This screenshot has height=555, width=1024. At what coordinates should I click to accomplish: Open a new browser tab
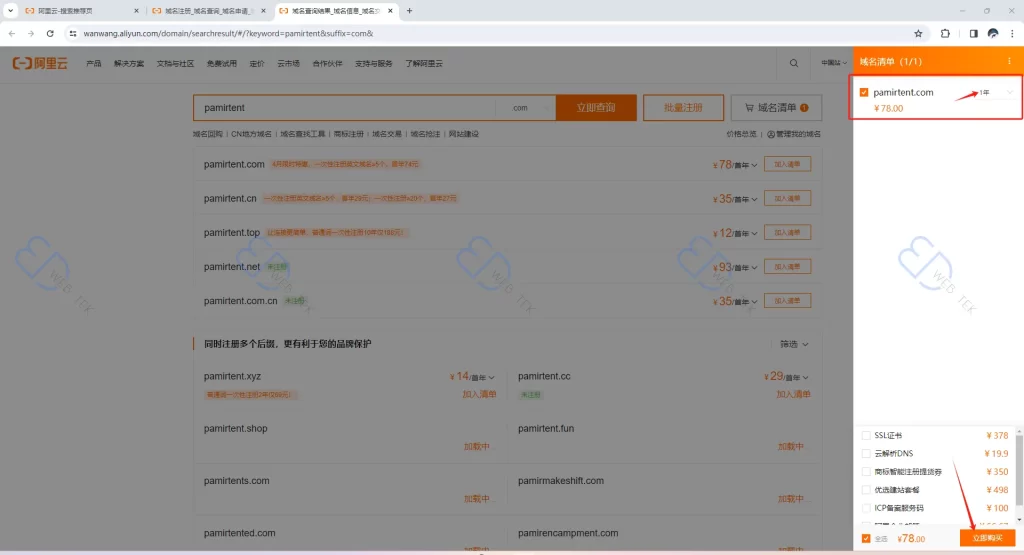point(409,10)
